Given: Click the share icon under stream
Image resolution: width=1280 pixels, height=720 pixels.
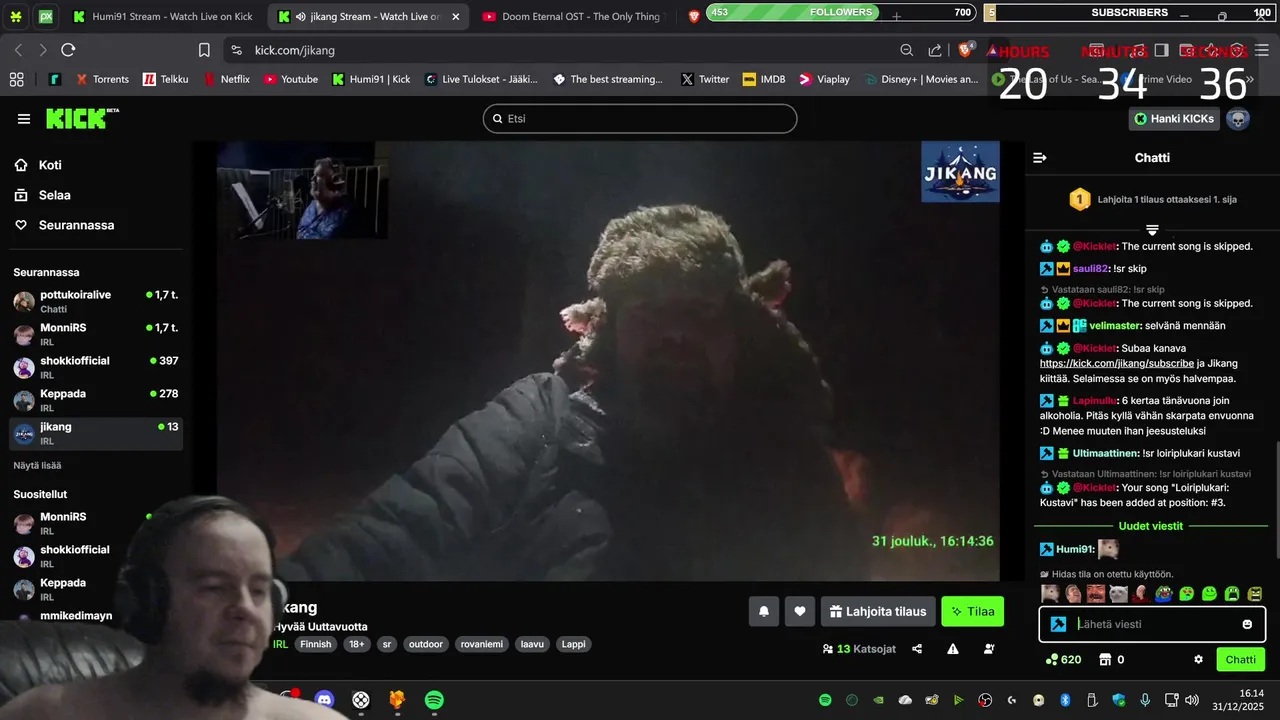Looking at the screenshot, I should click(917, 649).
